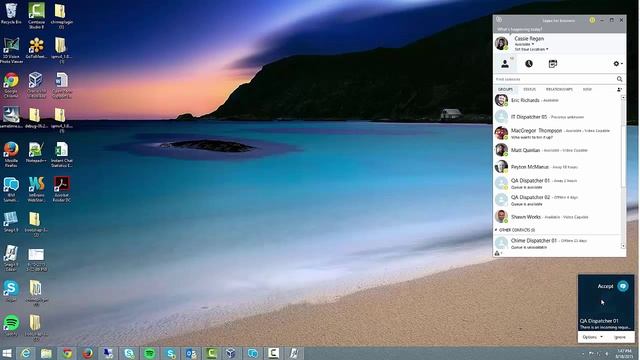Select contact Shawn Works
The image size is (640, 360).
558,217
